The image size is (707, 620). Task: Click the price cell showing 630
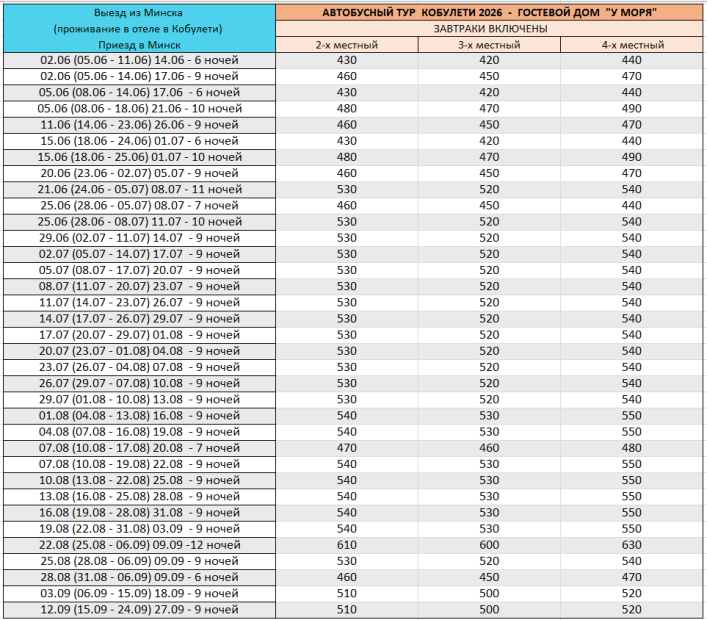pos(631,545)
